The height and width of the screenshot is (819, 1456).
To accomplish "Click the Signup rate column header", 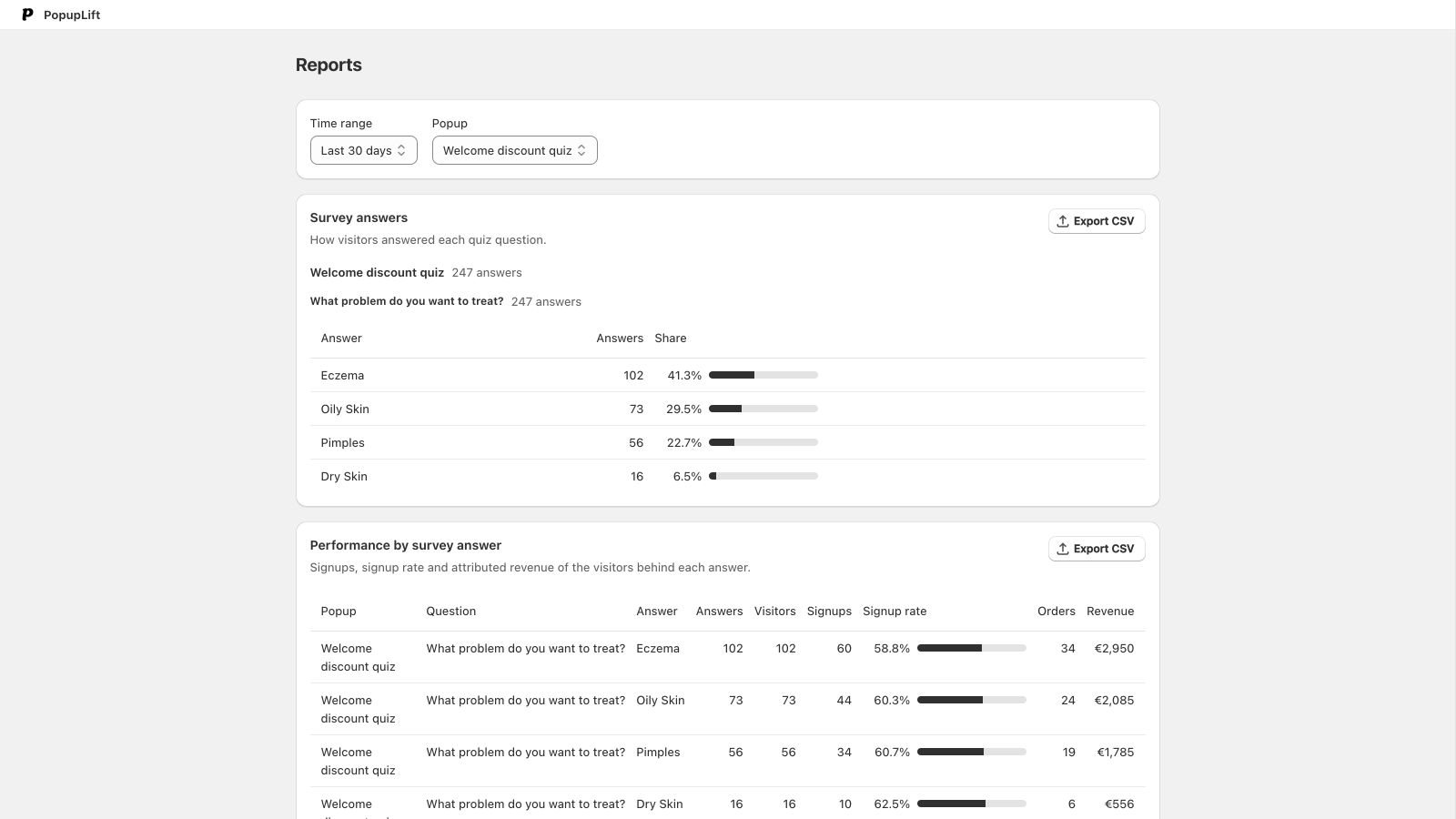I will coord(895,612).
